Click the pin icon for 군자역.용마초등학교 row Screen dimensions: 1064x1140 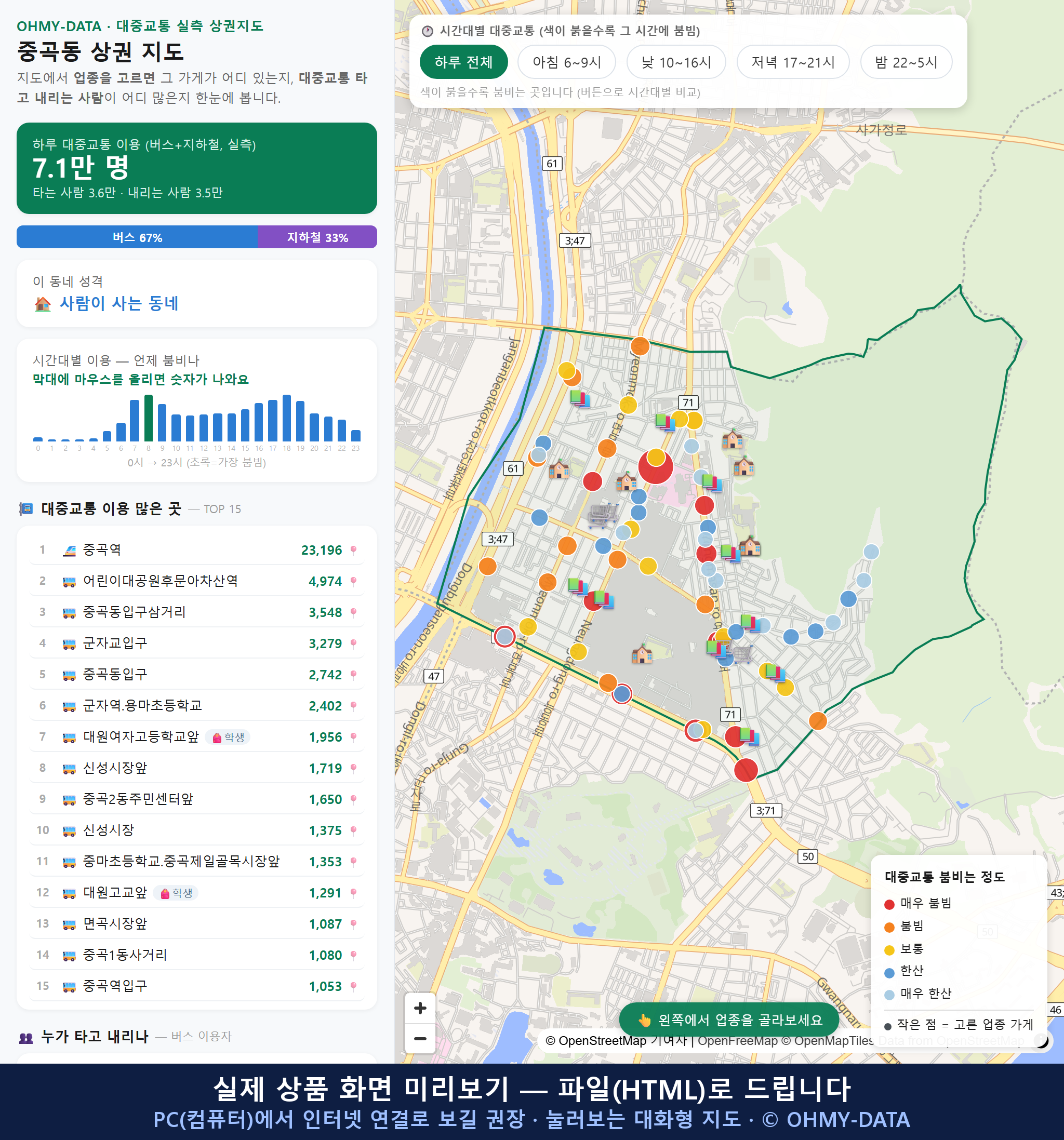click(353, 706)
